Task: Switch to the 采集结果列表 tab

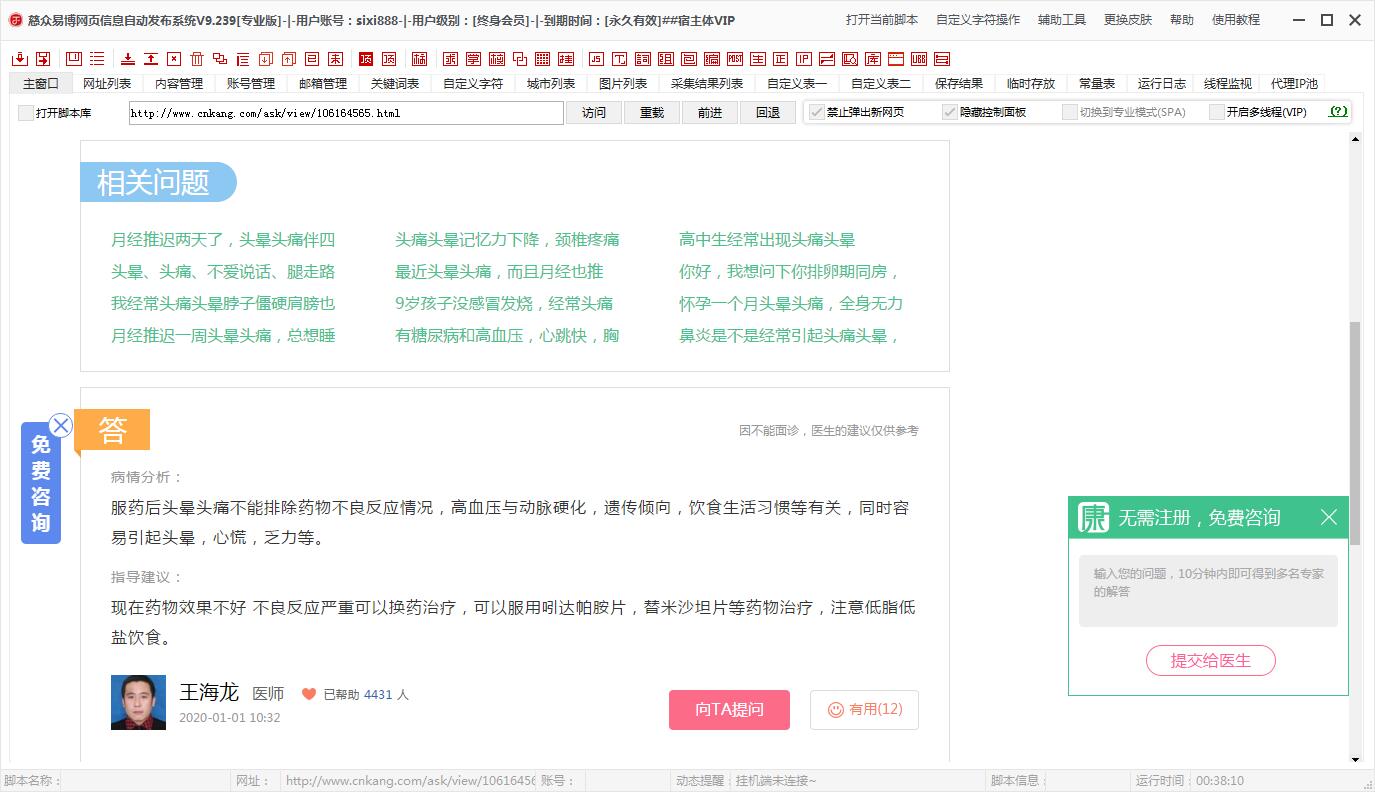Action: click(x=707, y=84)
